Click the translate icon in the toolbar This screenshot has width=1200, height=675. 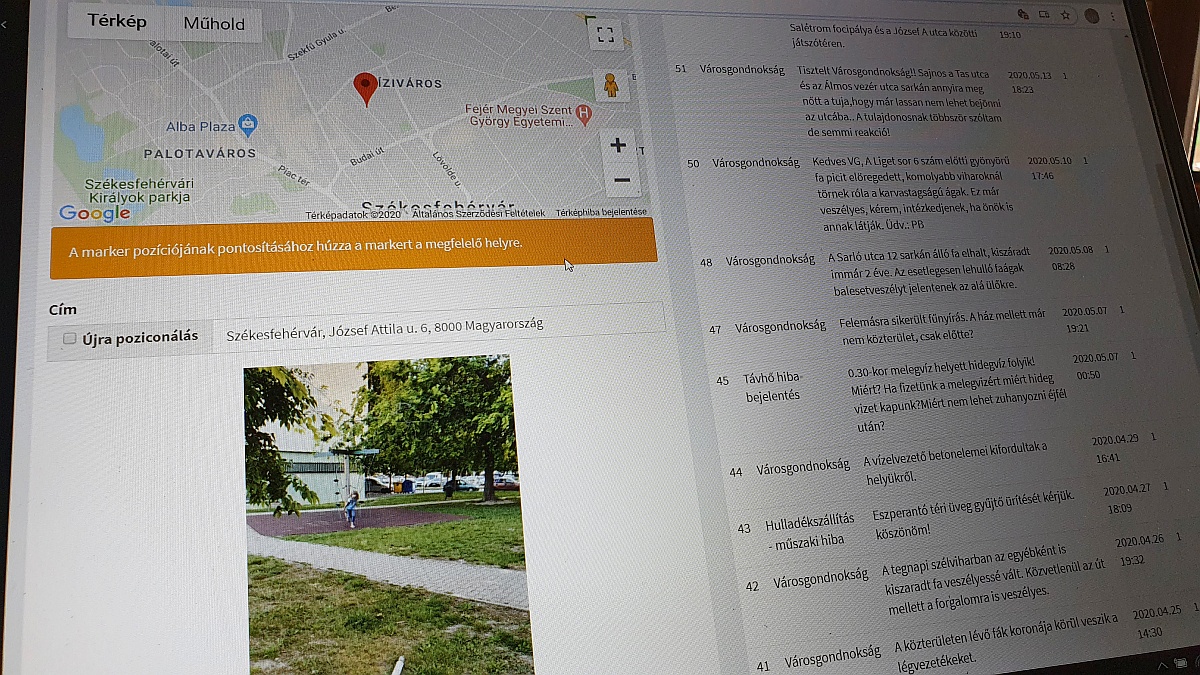tap(1023, 14)
